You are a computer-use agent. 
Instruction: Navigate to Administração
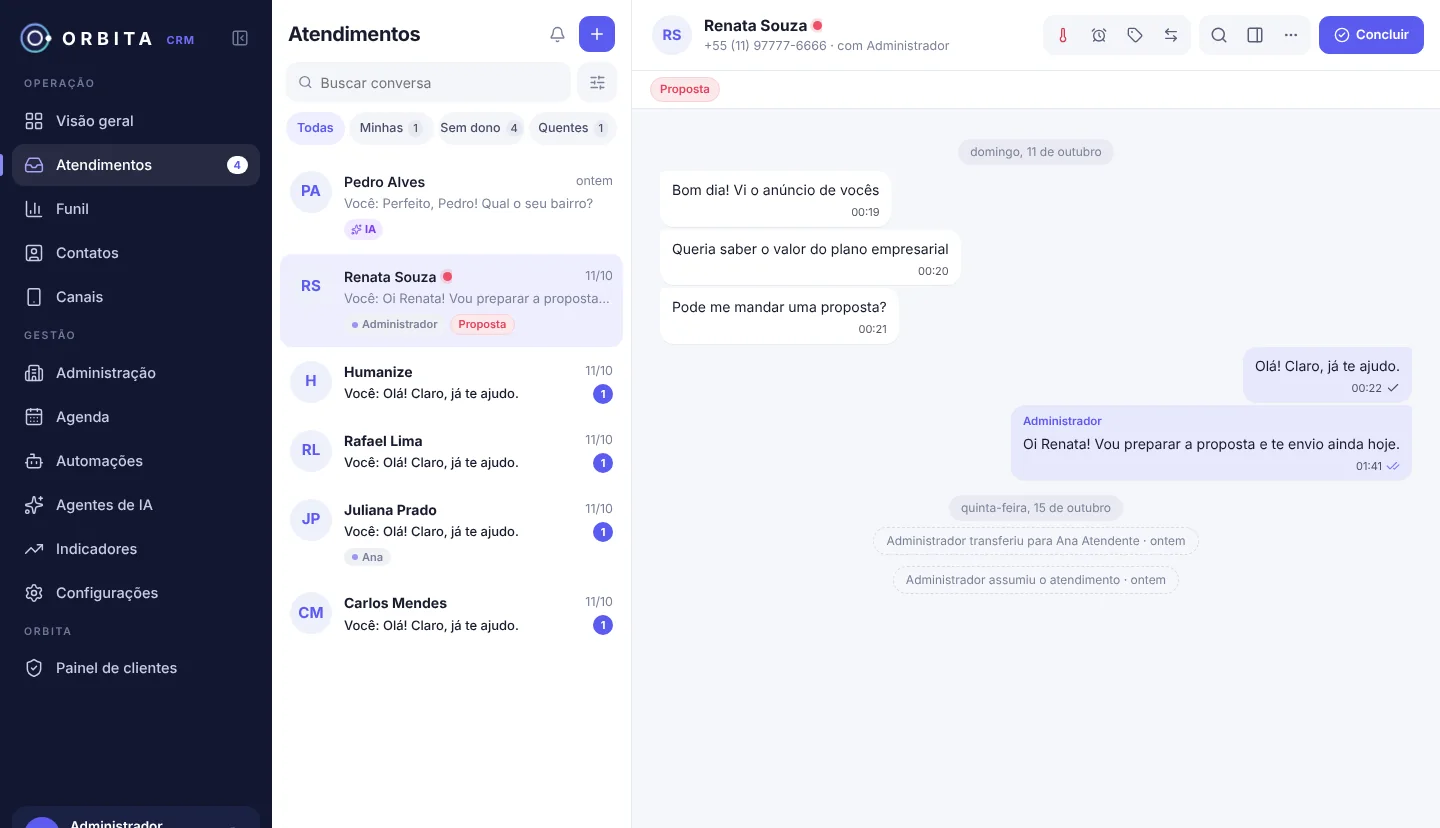pyautogui.click(x=136, y=373)
